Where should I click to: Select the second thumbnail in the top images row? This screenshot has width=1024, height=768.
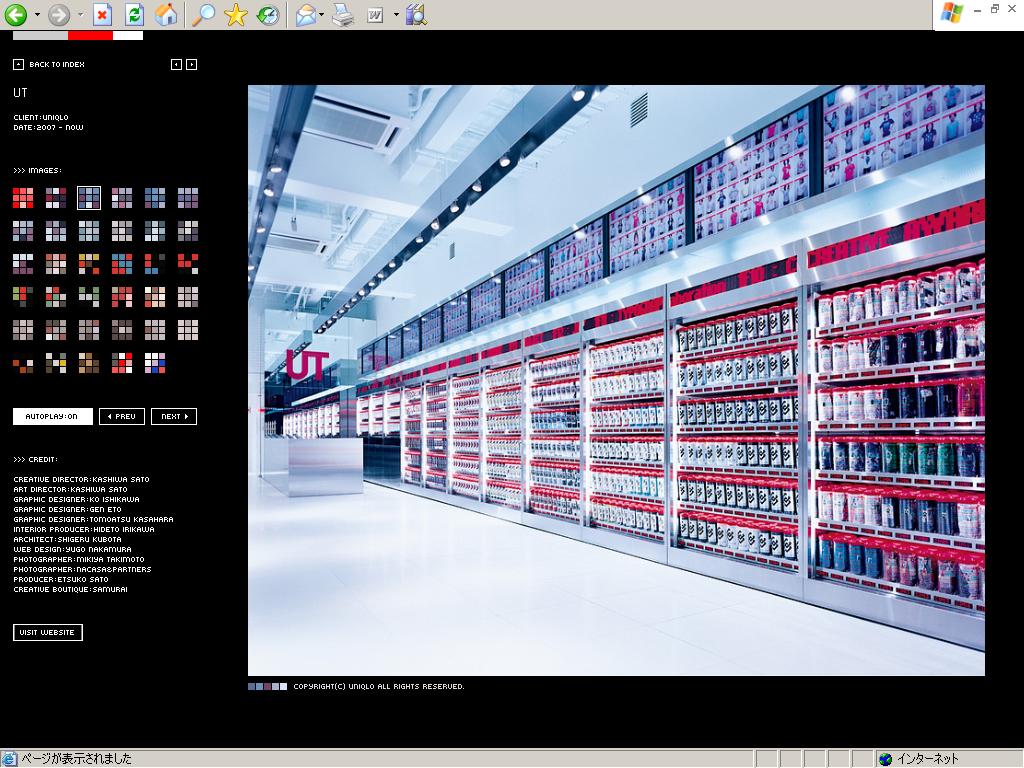click(x=56, y=198)
